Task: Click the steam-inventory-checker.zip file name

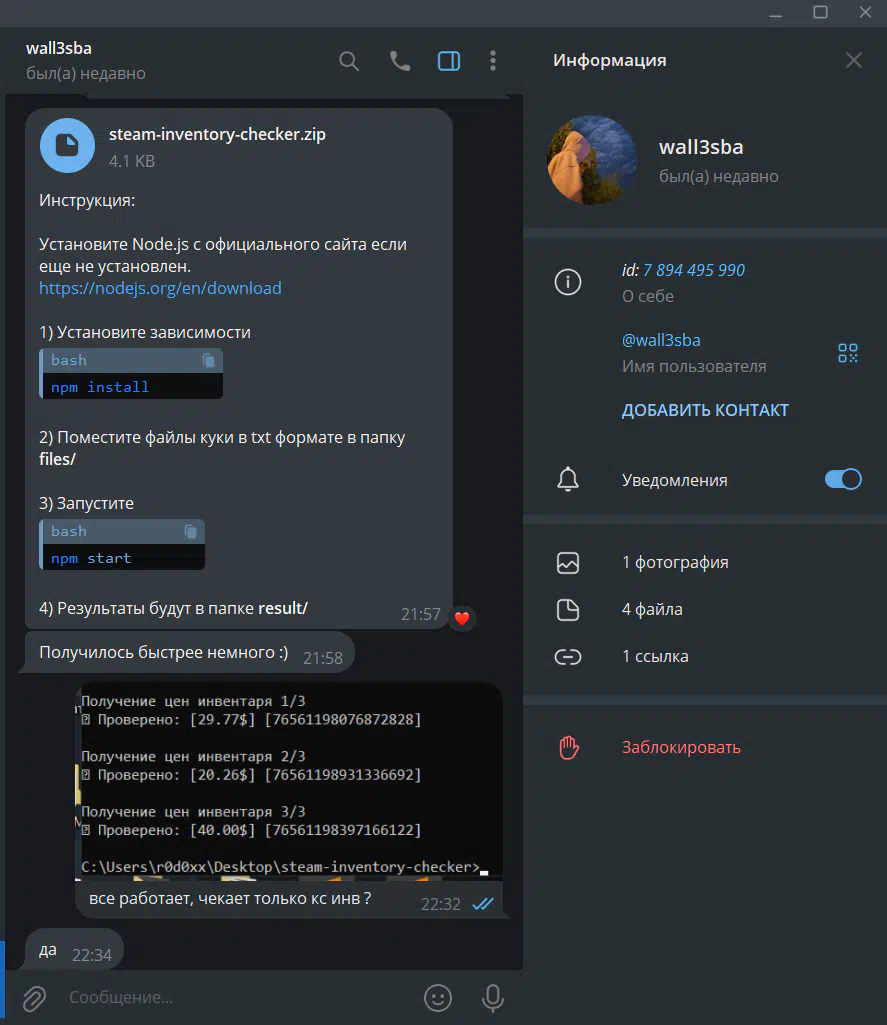Action: (217, 134)
